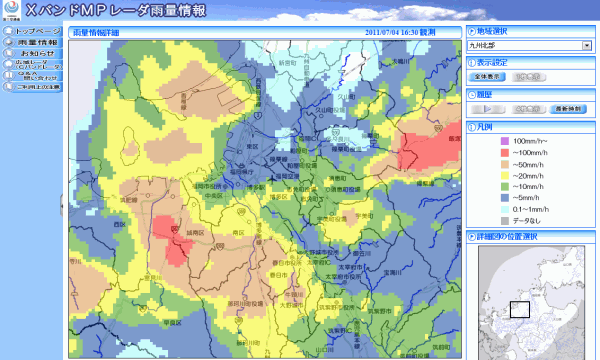Open the Q&A 問い合わせ page
The image size is (600, 360).
click(x=32, y=76)
